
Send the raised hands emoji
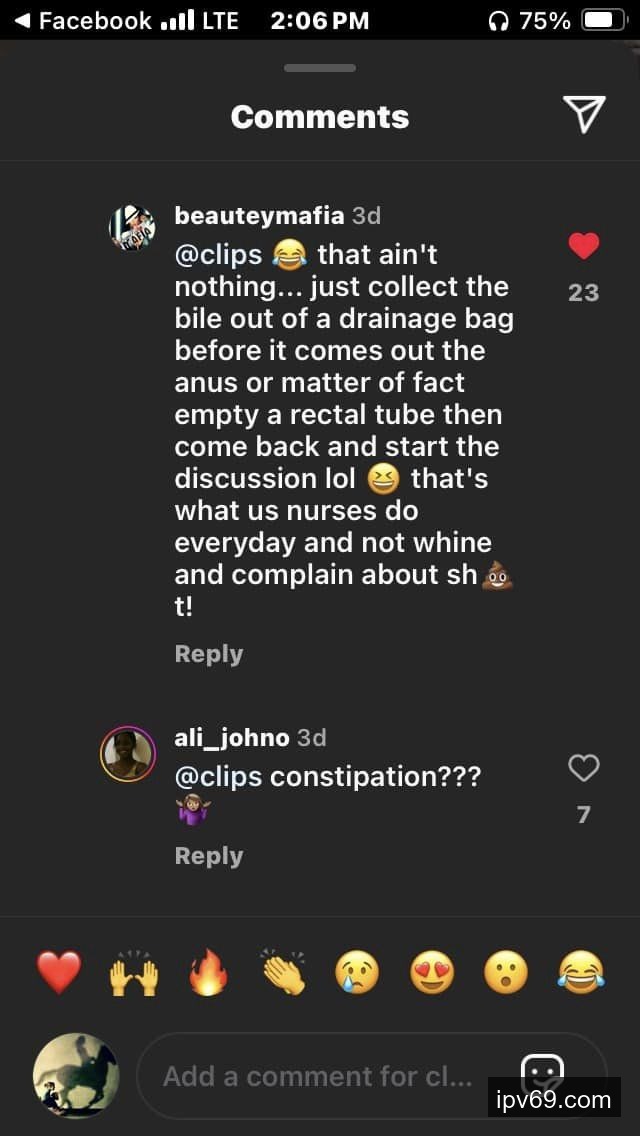(x=133, y=972)
